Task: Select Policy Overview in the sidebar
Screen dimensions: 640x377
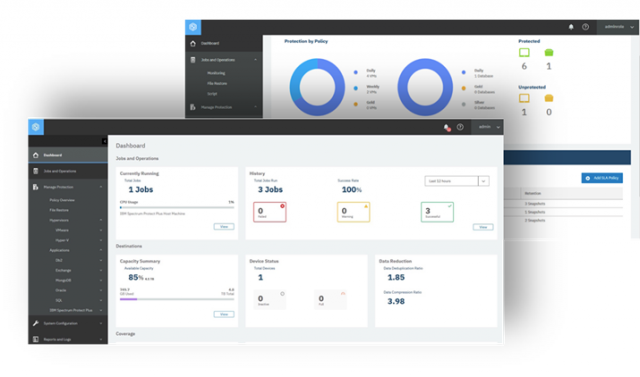Action: [x=62, y=200]
